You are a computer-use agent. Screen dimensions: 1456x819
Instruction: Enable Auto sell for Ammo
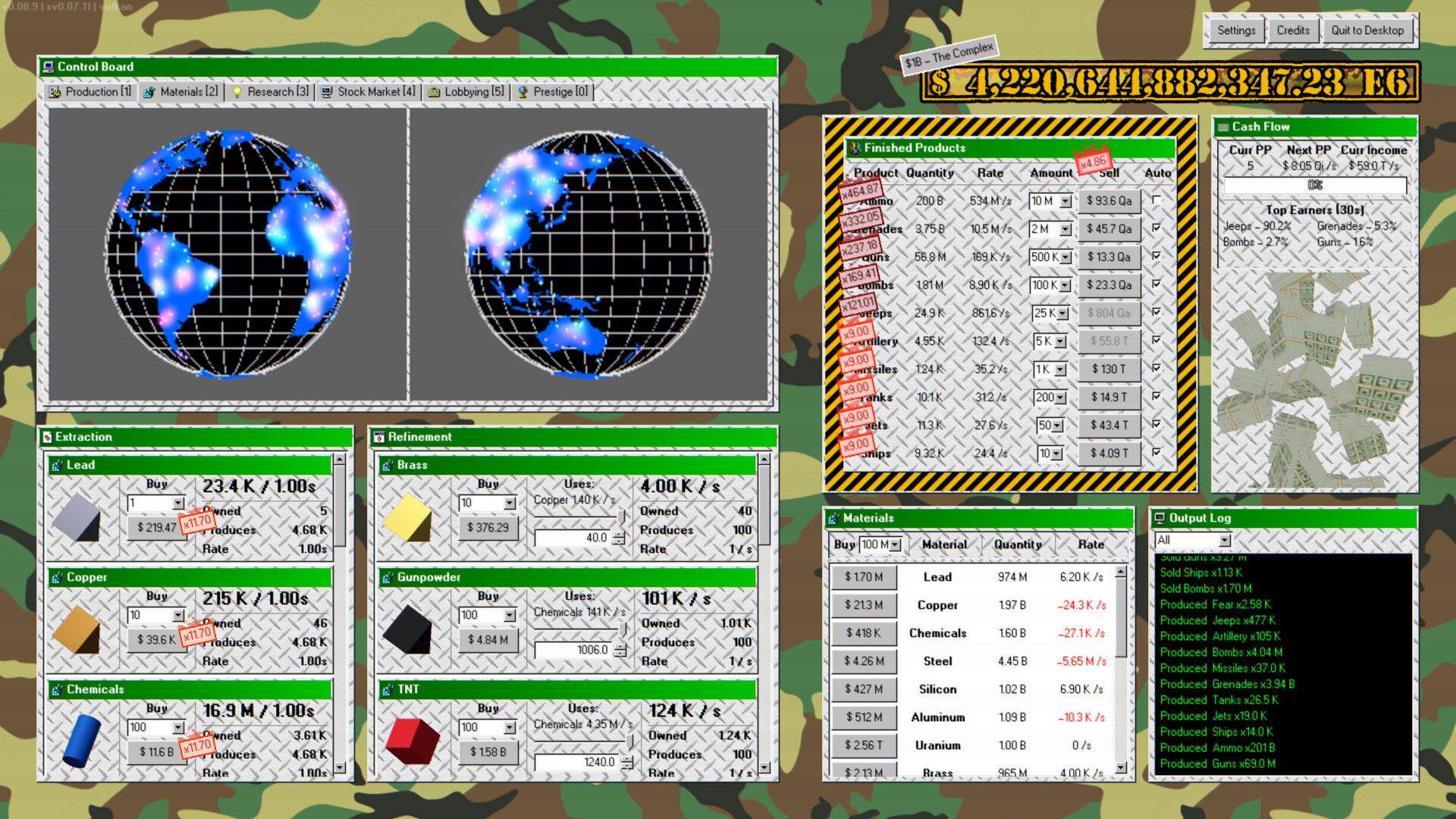[1158, 201]
